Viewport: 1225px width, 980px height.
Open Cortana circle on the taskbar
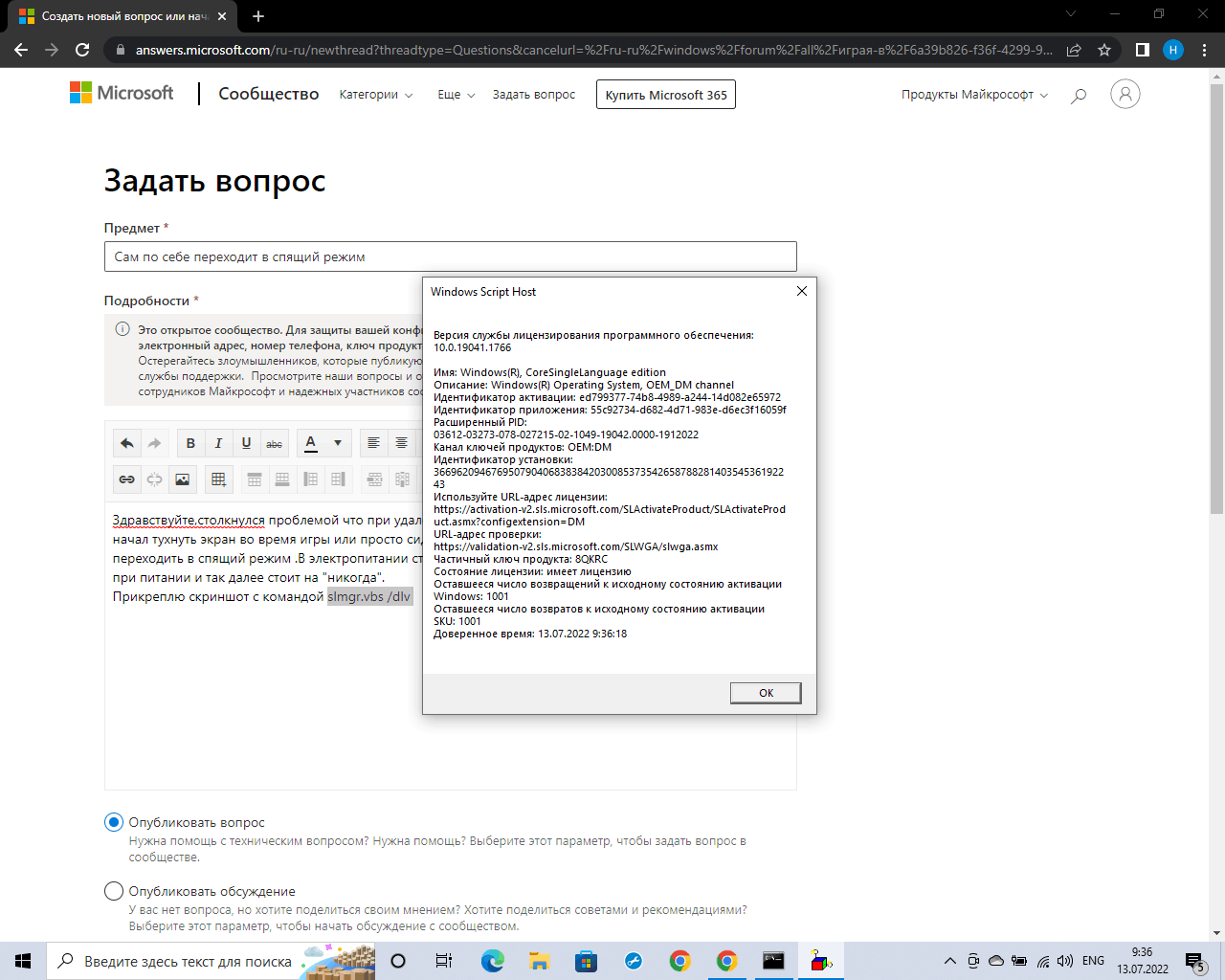click(x=398, y=961)
